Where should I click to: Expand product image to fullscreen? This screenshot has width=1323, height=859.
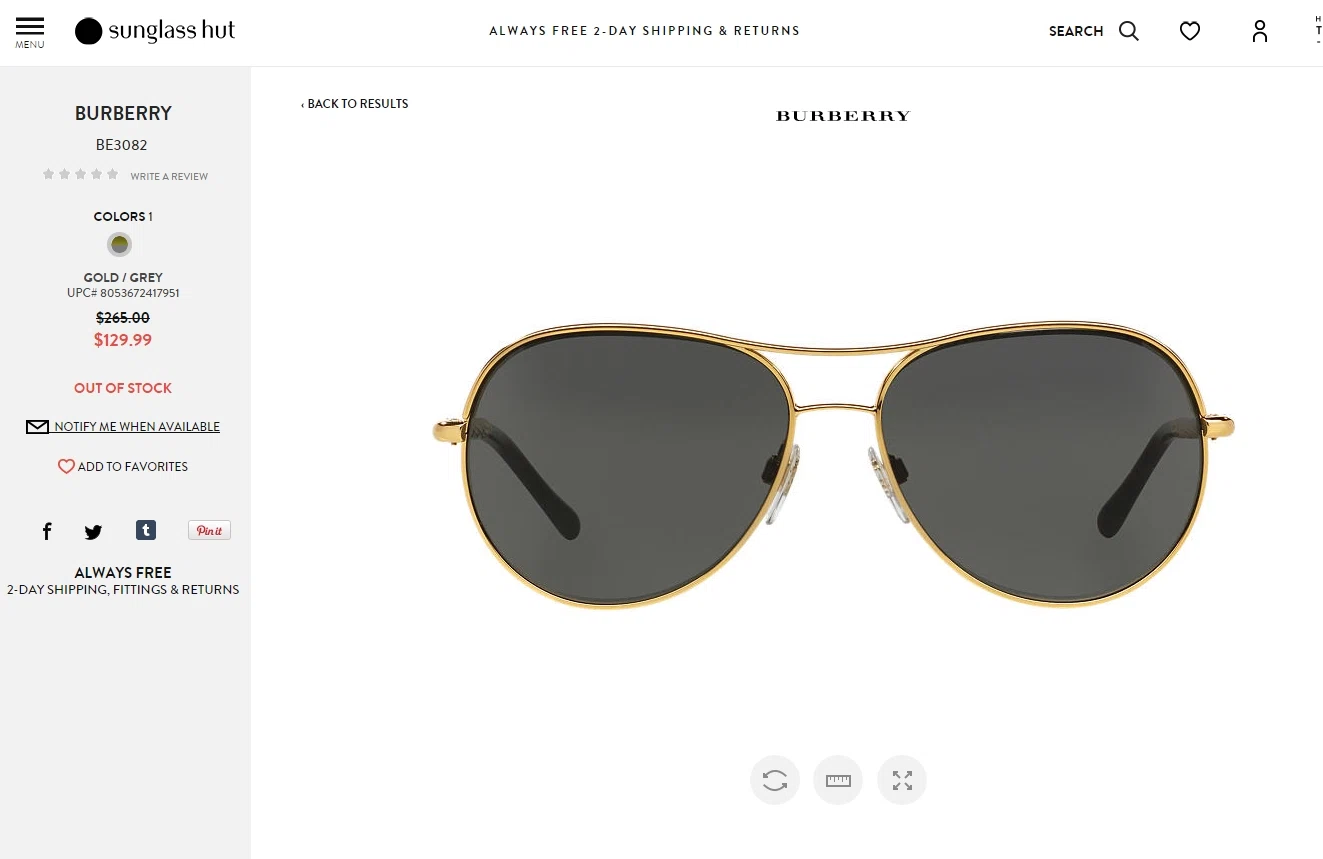click(902, 780)
